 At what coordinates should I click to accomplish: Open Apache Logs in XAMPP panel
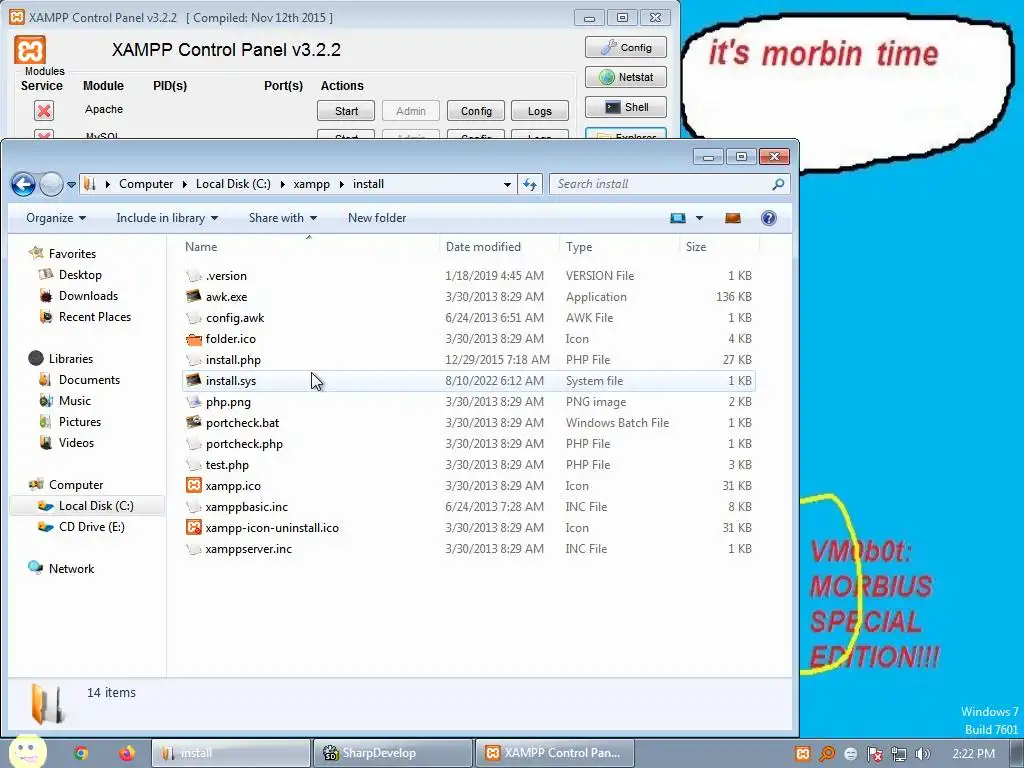(x=539, y=111)
